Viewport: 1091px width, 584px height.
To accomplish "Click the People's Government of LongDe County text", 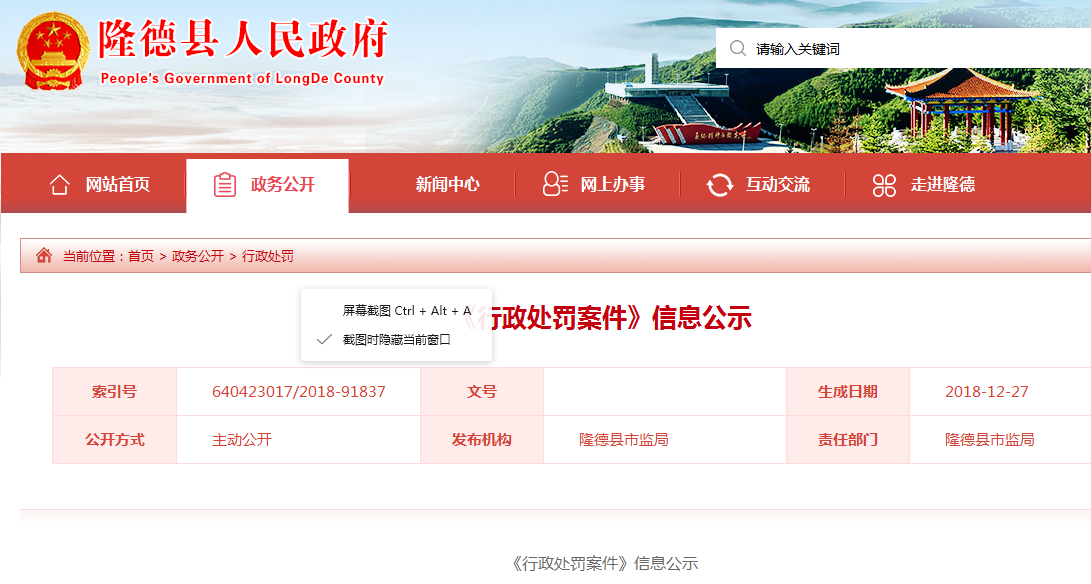I will 242,79.
